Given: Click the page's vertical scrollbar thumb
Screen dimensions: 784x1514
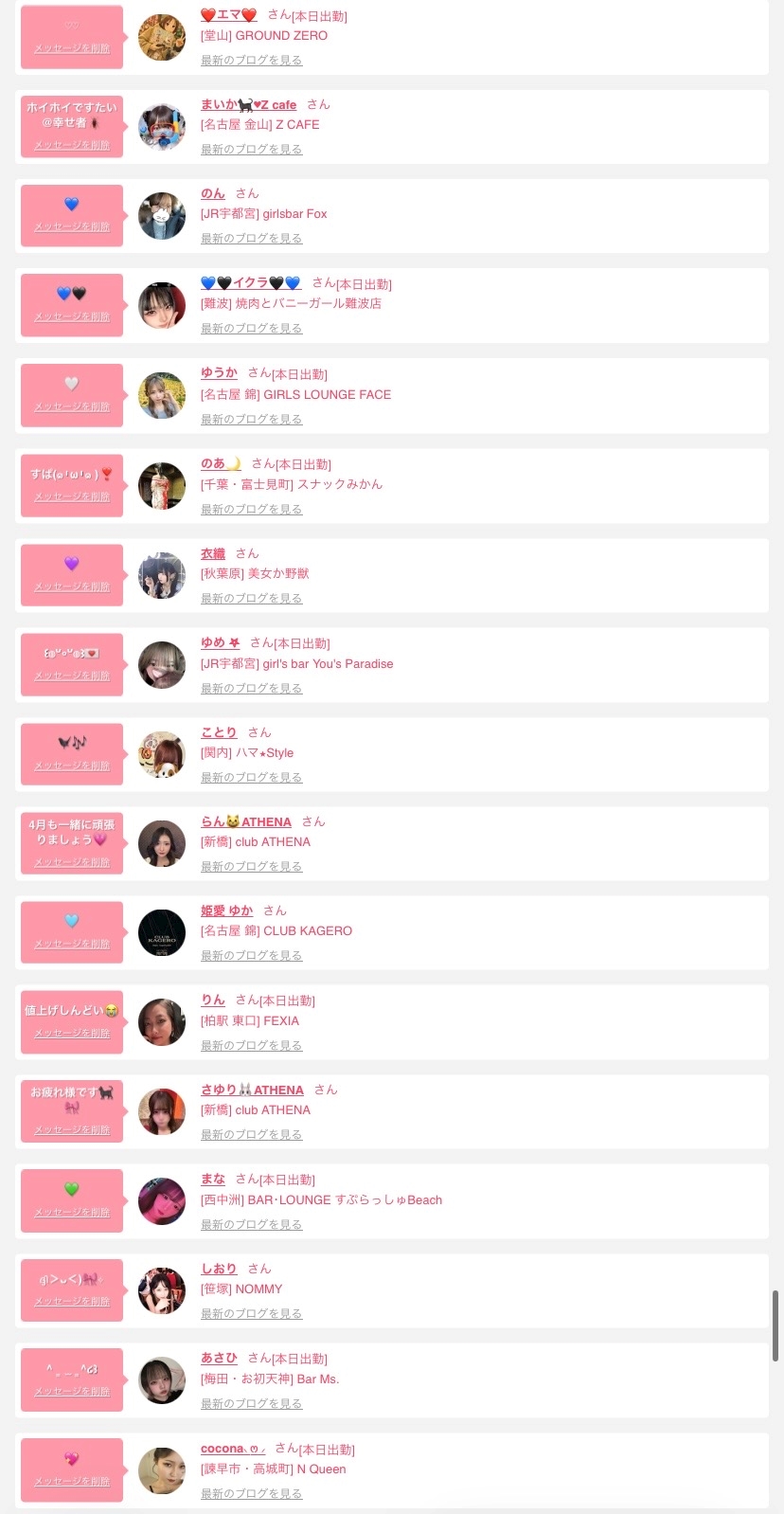Looking at the screenshot, I should [x=775, y=1325].
